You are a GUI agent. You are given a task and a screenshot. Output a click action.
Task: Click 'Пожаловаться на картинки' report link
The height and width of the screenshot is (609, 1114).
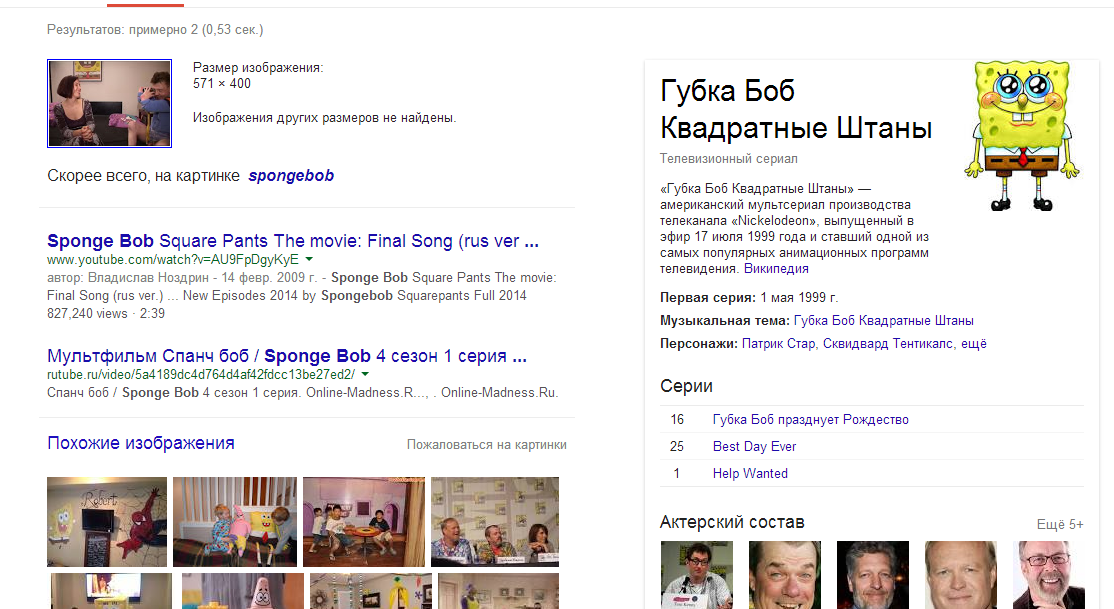coord(487,445)
